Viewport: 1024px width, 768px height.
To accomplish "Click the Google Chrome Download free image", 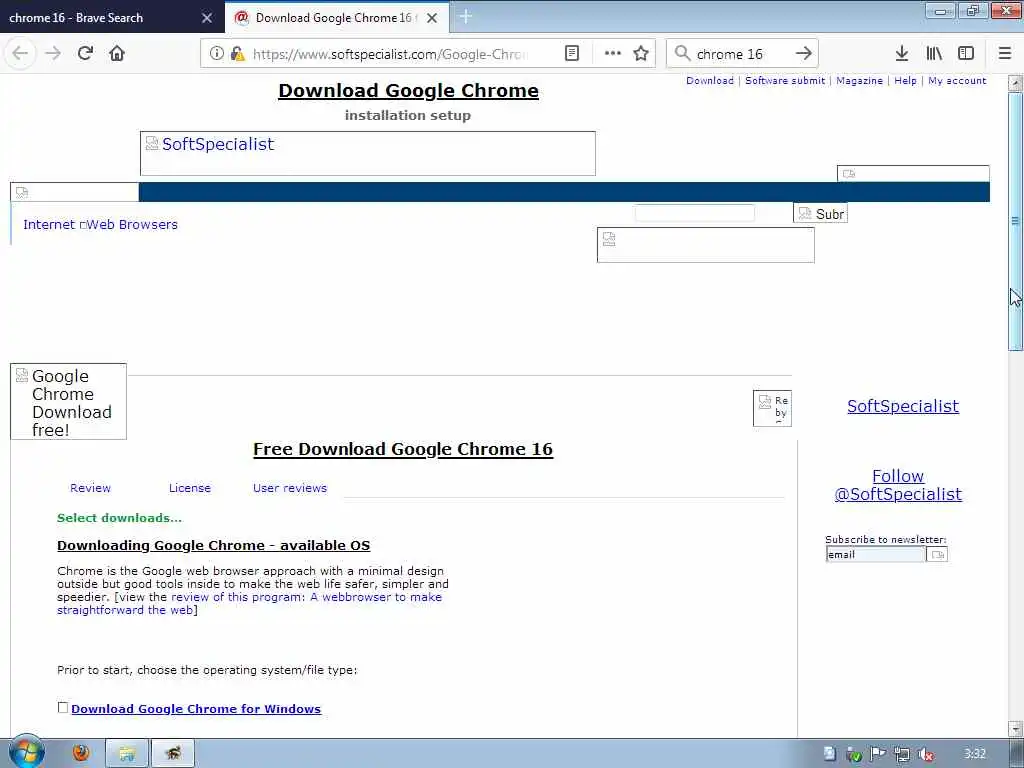I will point(69,402).
